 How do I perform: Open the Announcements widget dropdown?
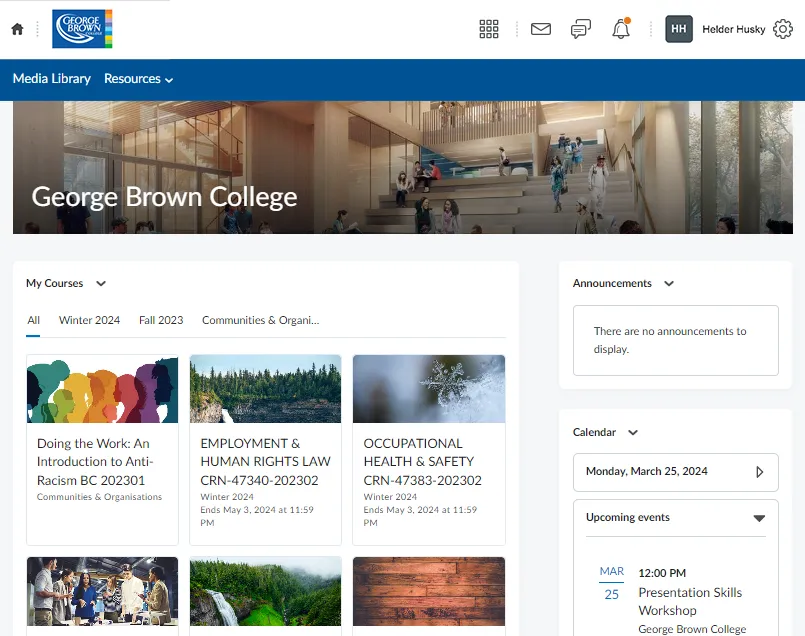click(x=669, y=284)
